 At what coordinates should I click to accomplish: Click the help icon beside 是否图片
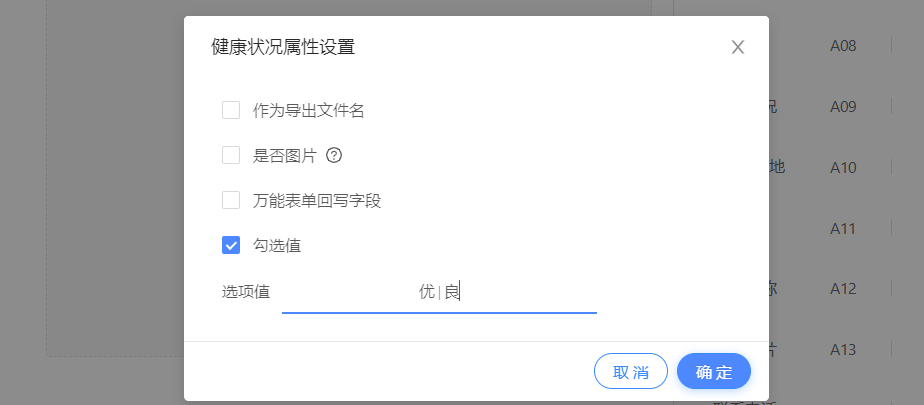click(335, 155)
